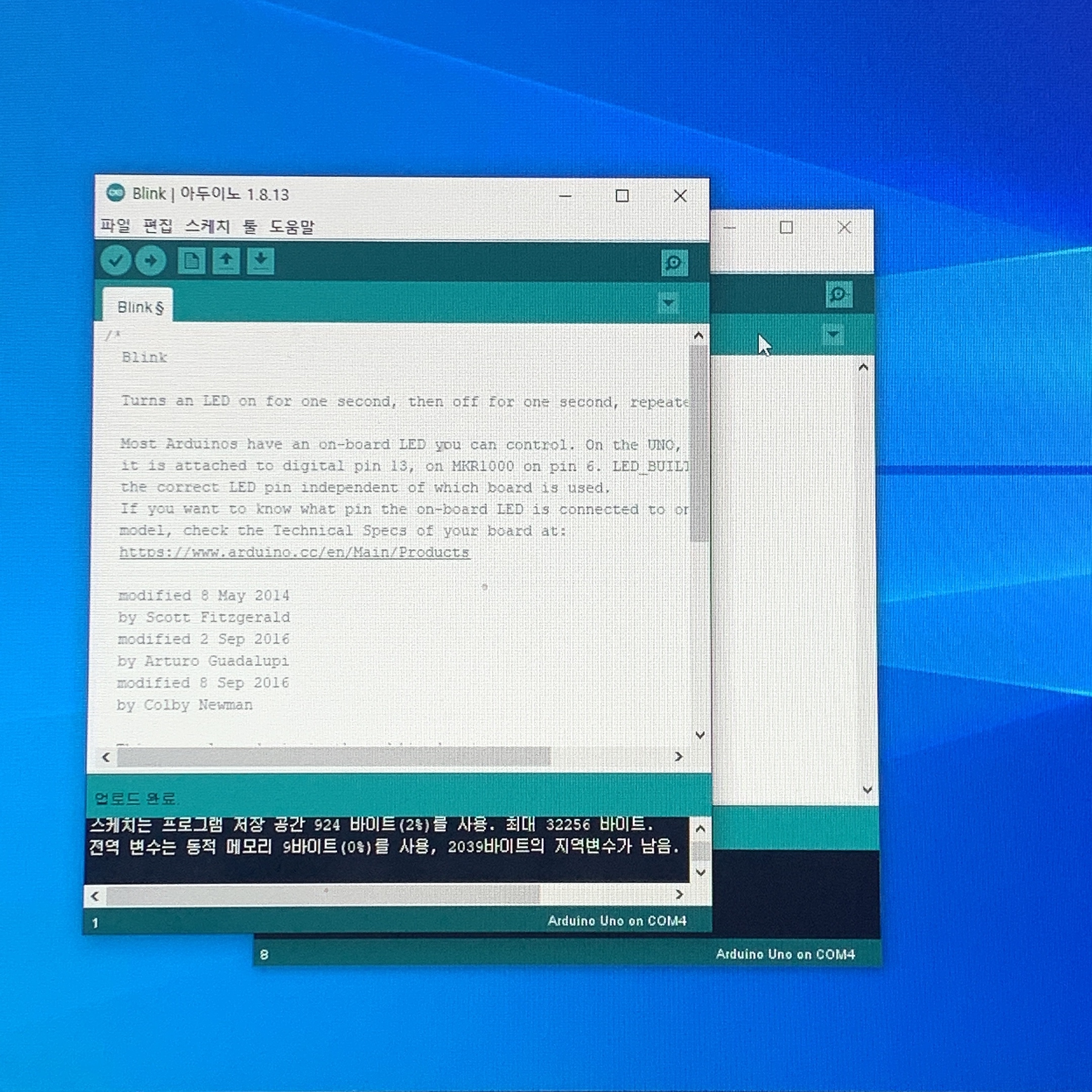The image size is (1092, 1092).
Task: Close the Blink Arduino window
Action: pos(680,196)
